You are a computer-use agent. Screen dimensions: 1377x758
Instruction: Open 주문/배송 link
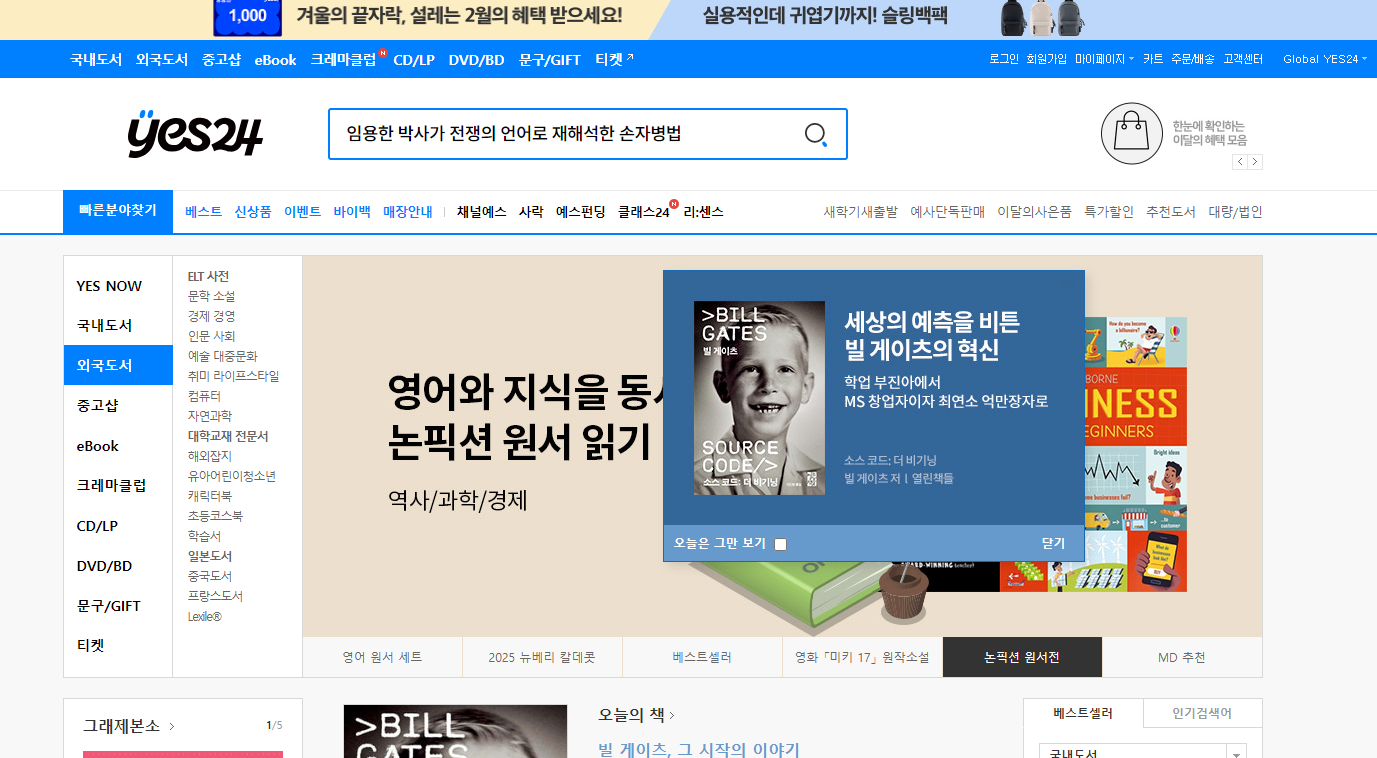coord(1193,59)
